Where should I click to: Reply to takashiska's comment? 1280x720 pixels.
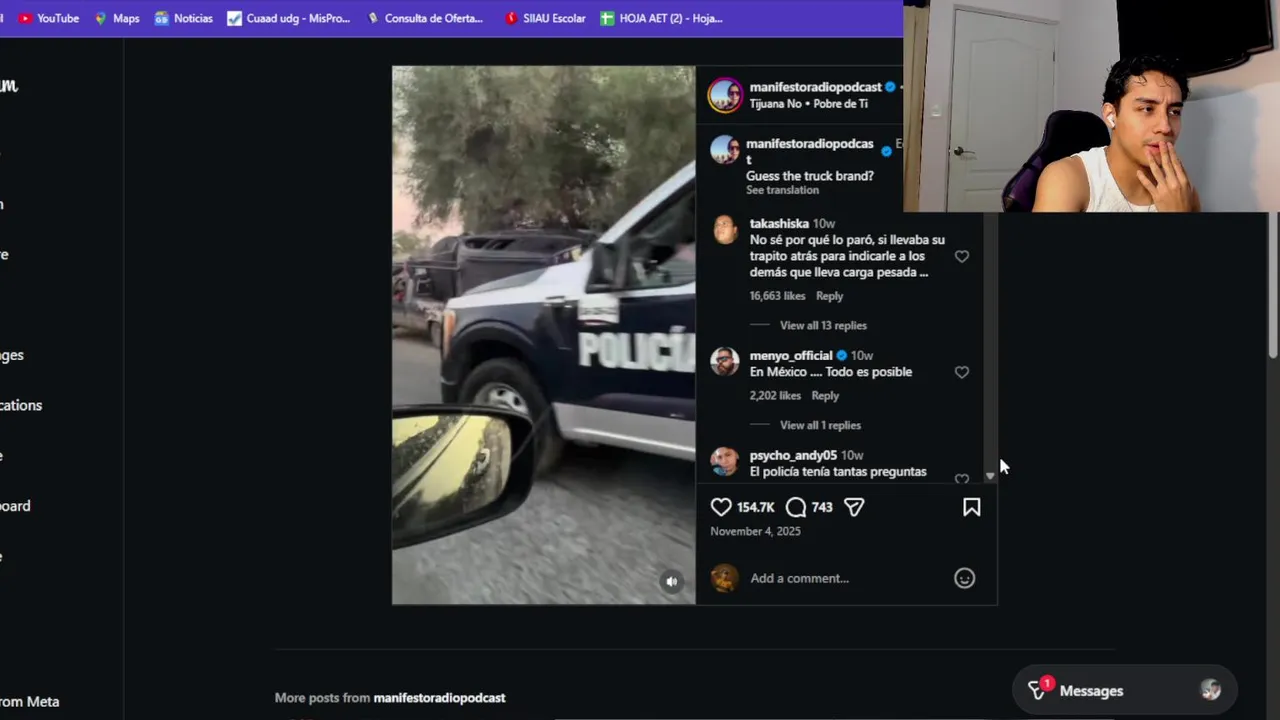829,296
